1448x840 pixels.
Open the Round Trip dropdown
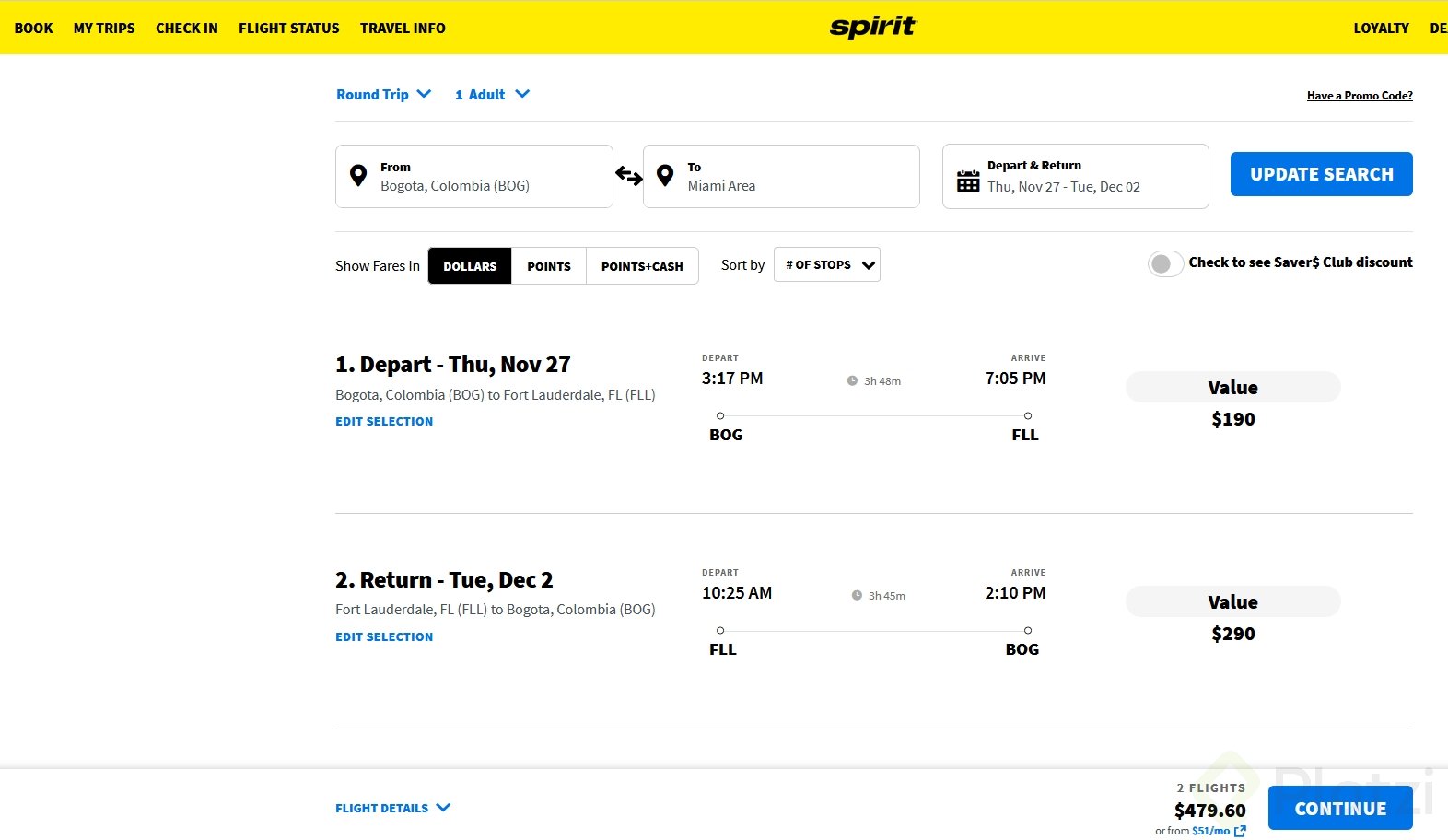click(383, 94)
